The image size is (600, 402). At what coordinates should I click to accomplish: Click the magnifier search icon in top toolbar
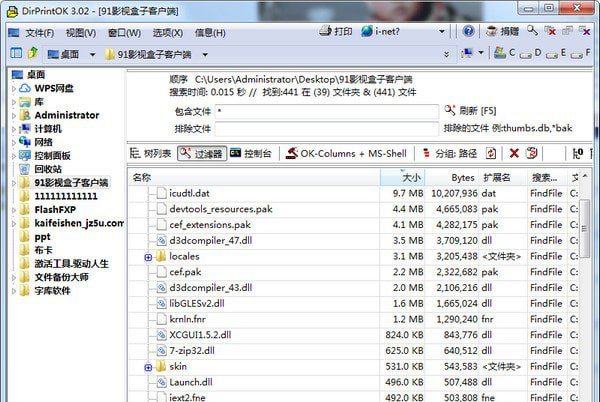532,30
